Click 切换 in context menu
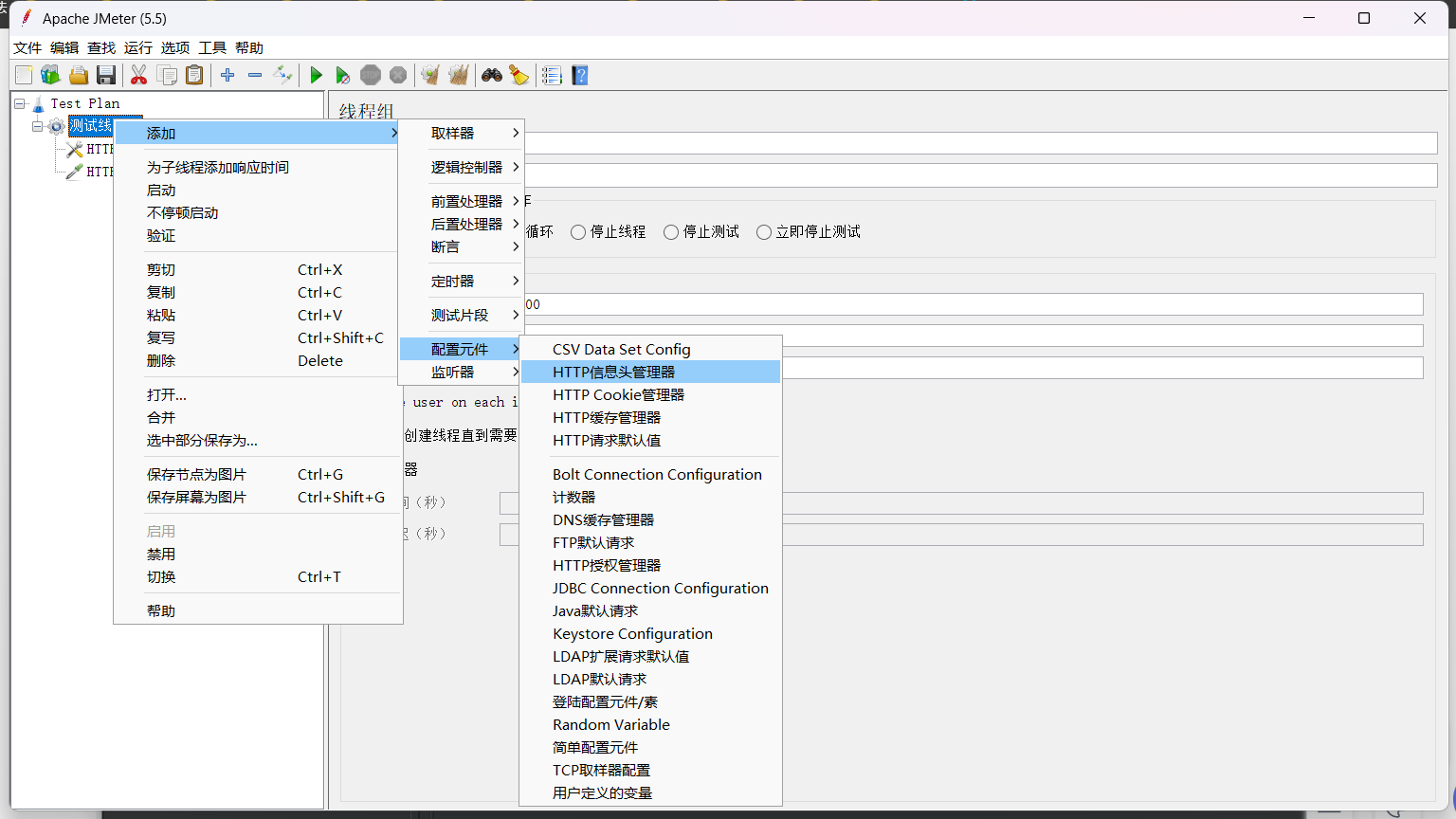The image size is (1456, 819). click(258, 577)
